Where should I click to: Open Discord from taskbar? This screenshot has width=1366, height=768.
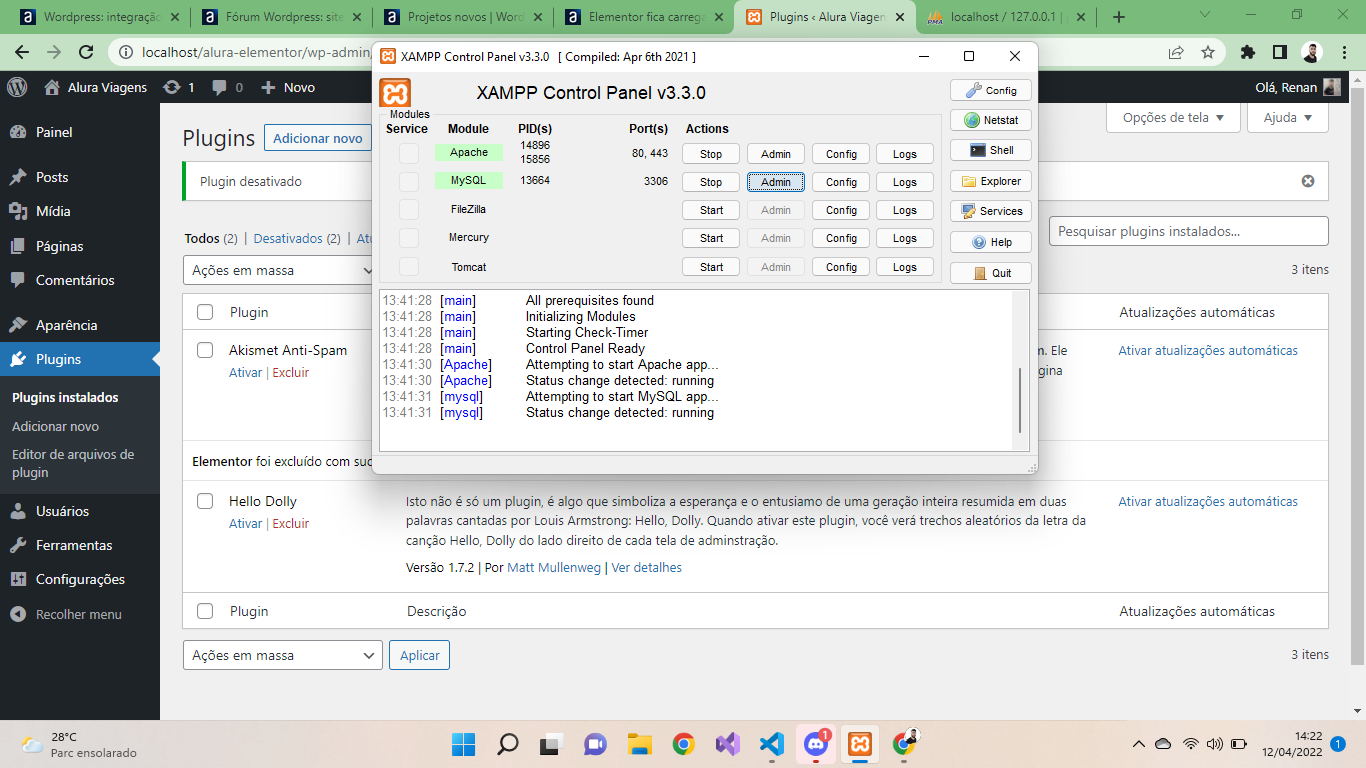(815, 744)
